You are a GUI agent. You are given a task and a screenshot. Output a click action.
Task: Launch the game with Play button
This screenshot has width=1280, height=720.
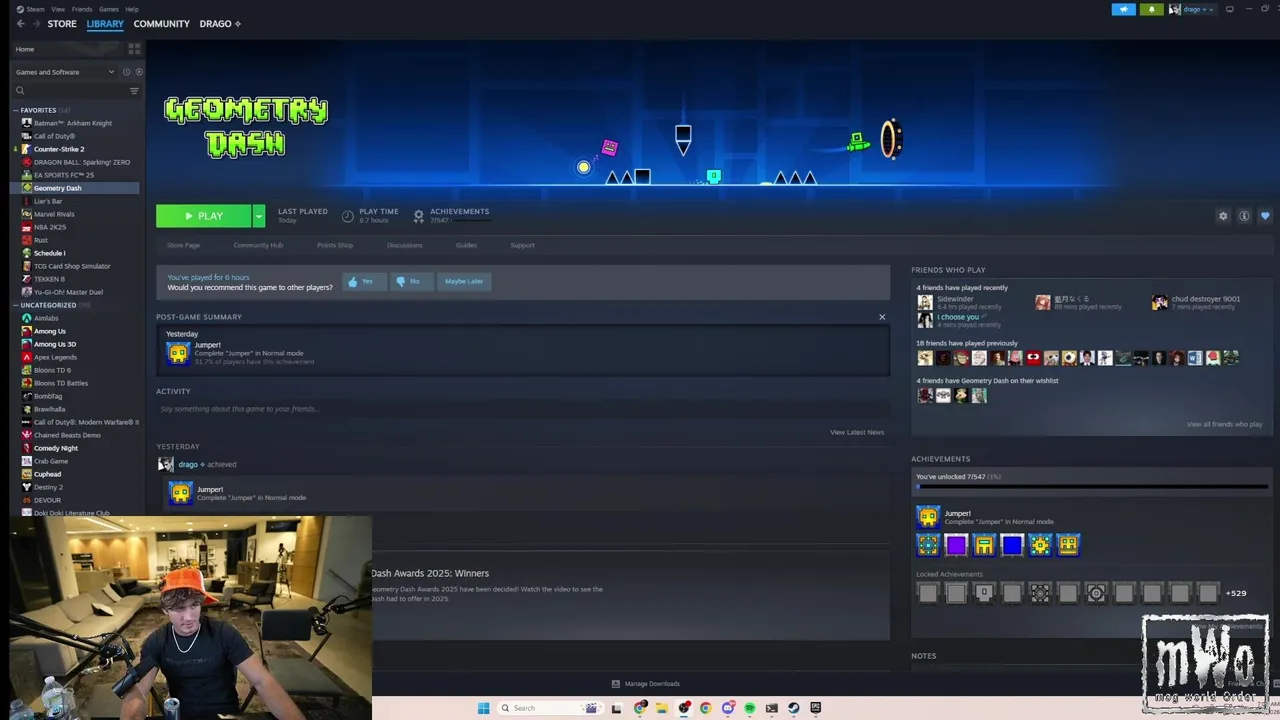[x=204, y=216]
